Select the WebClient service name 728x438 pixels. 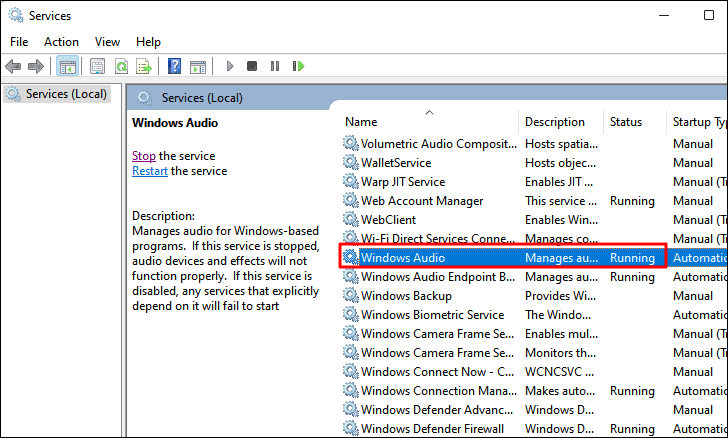pos(389,220)
